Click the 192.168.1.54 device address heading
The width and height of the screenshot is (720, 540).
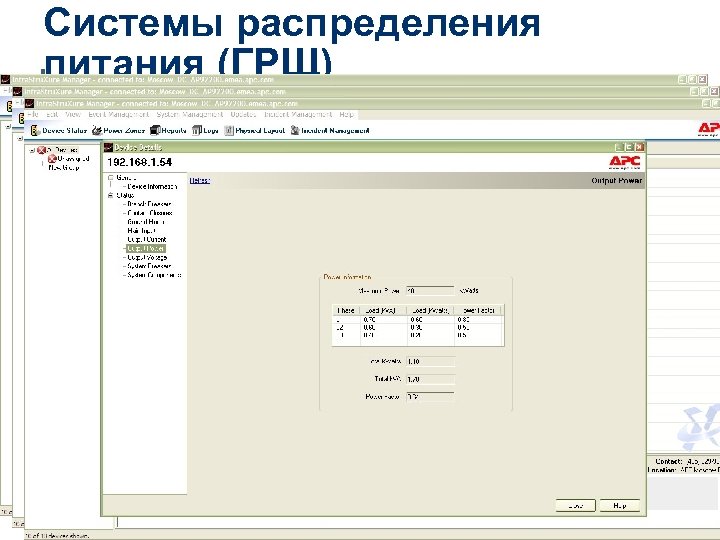(x=139, y=162)
